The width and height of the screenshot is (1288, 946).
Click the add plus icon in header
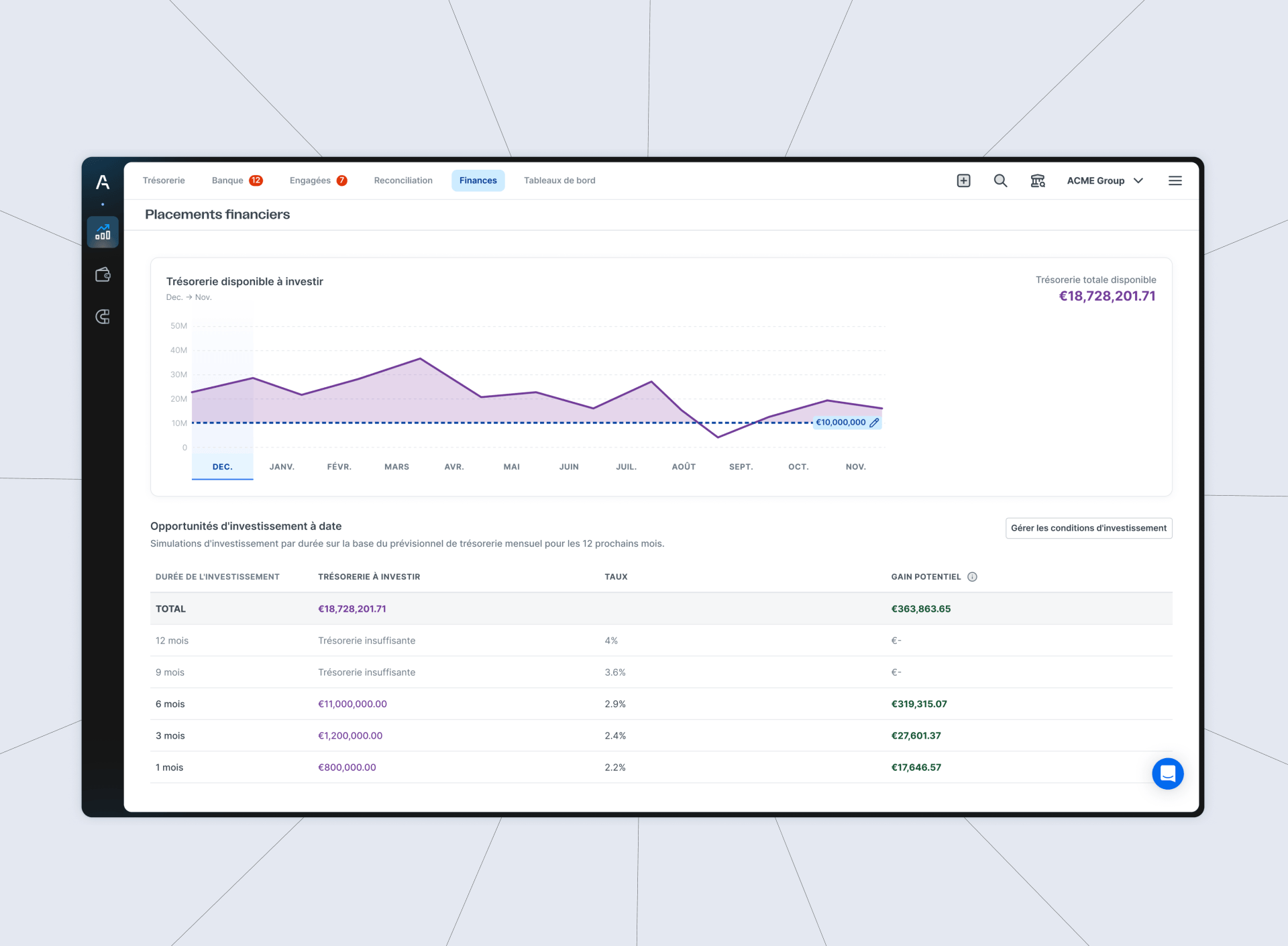tap(963, 180)
